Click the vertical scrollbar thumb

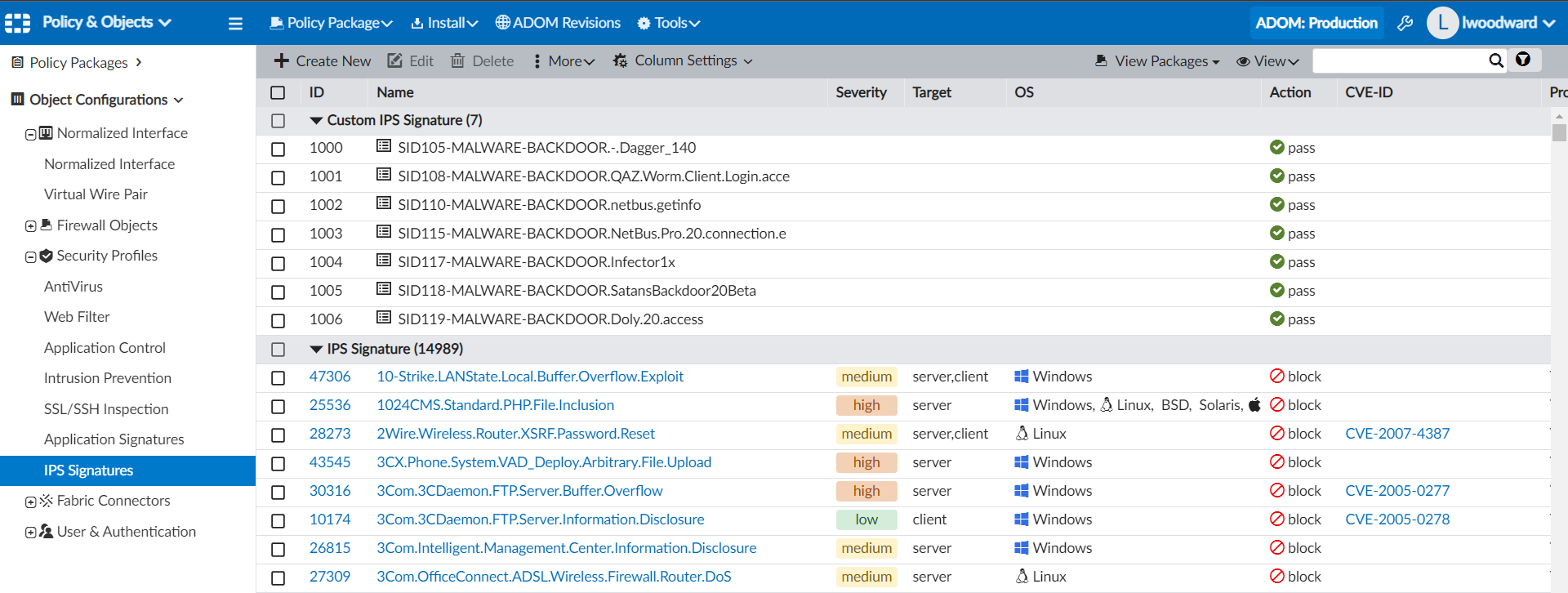(x=1559, y=132)
